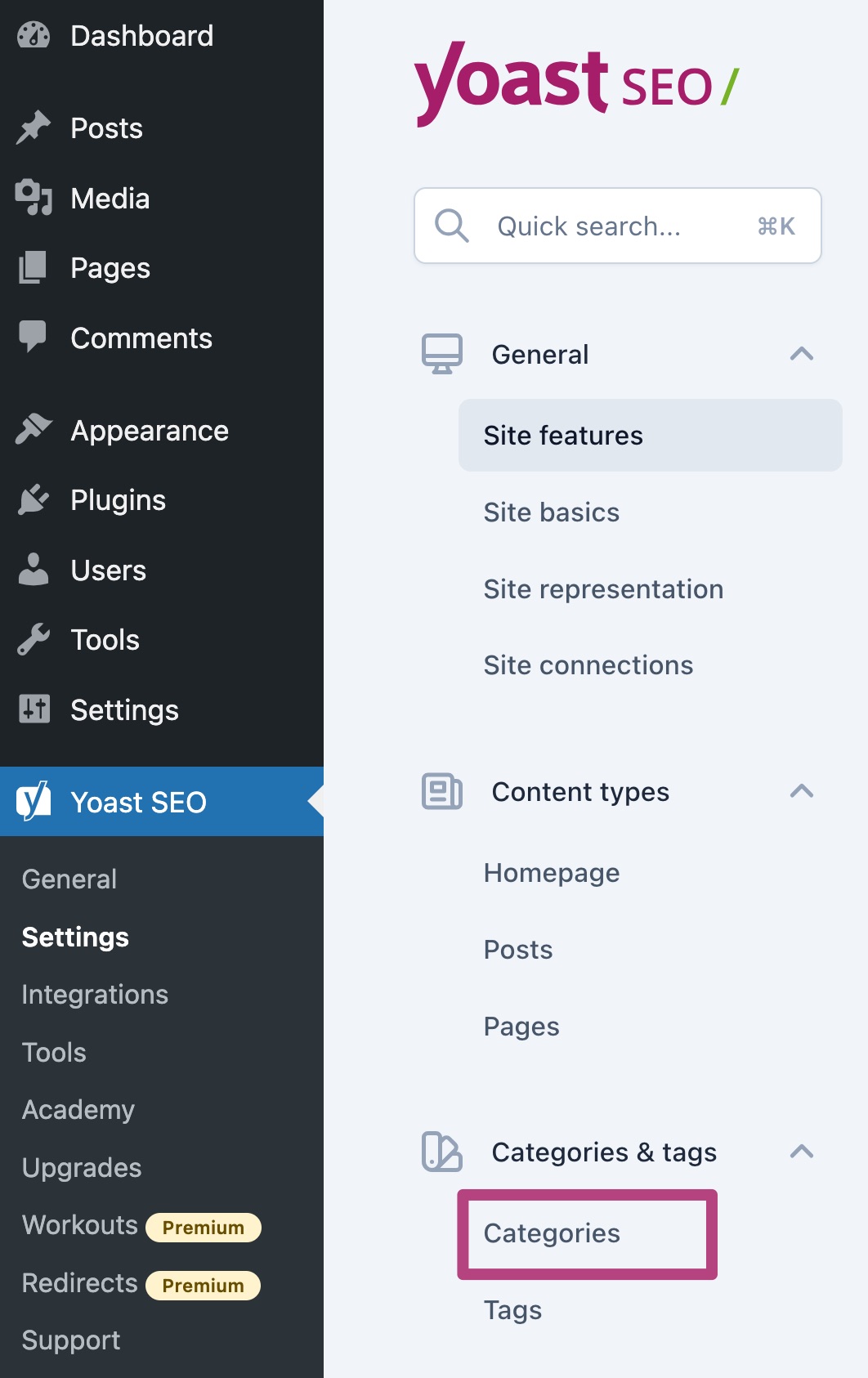Click the Yoast SEO logo icon in sidebar
The width and height of the screenshot is (868, 1378).
[x=34, y=801]
